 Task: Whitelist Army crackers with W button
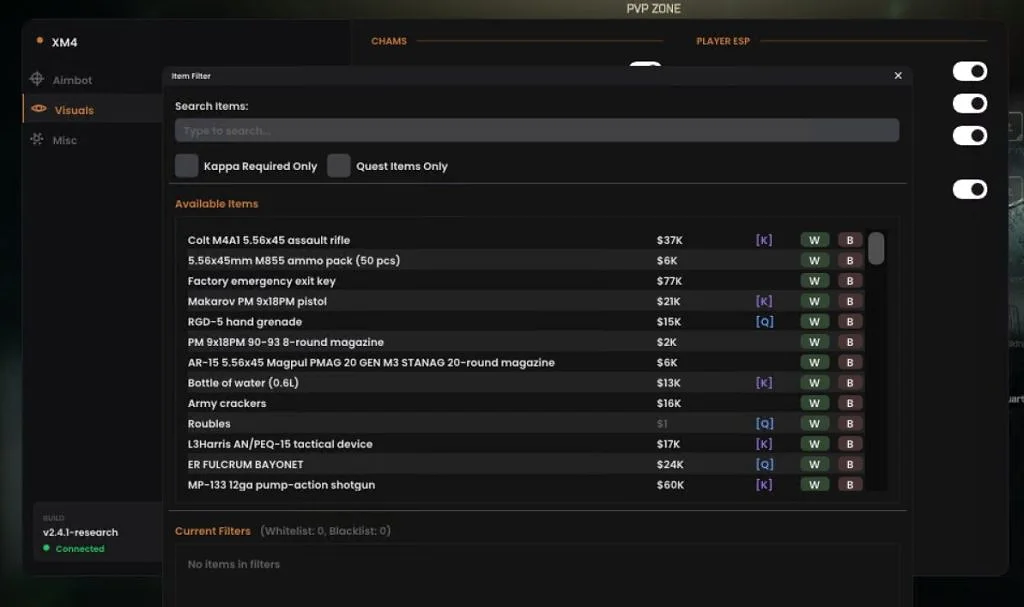point(814,403)
